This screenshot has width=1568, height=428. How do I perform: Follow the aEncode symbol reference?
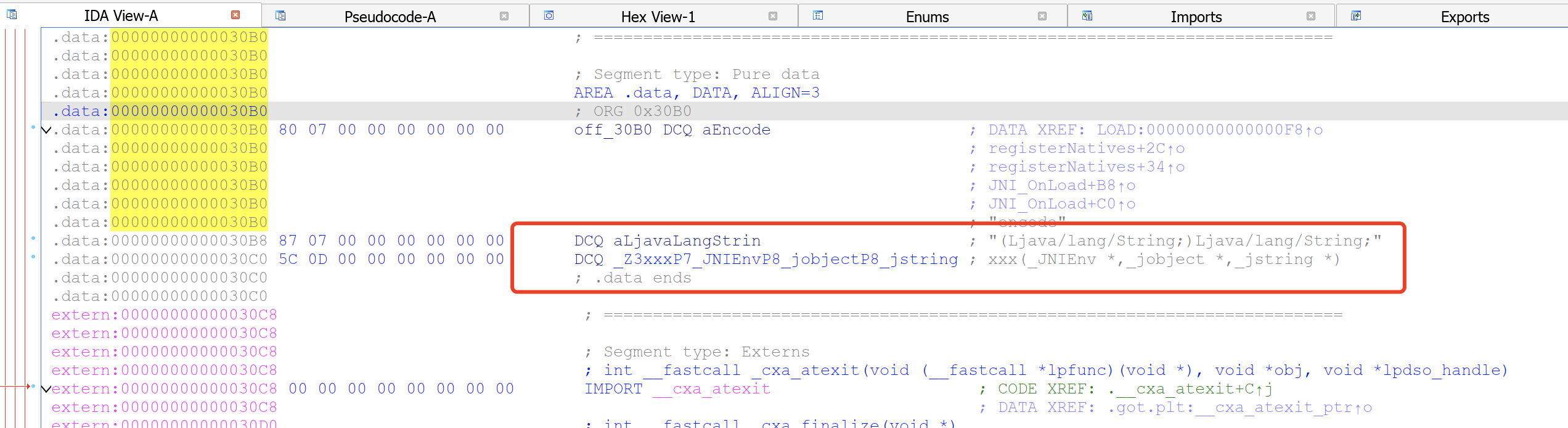coord(737,130)
